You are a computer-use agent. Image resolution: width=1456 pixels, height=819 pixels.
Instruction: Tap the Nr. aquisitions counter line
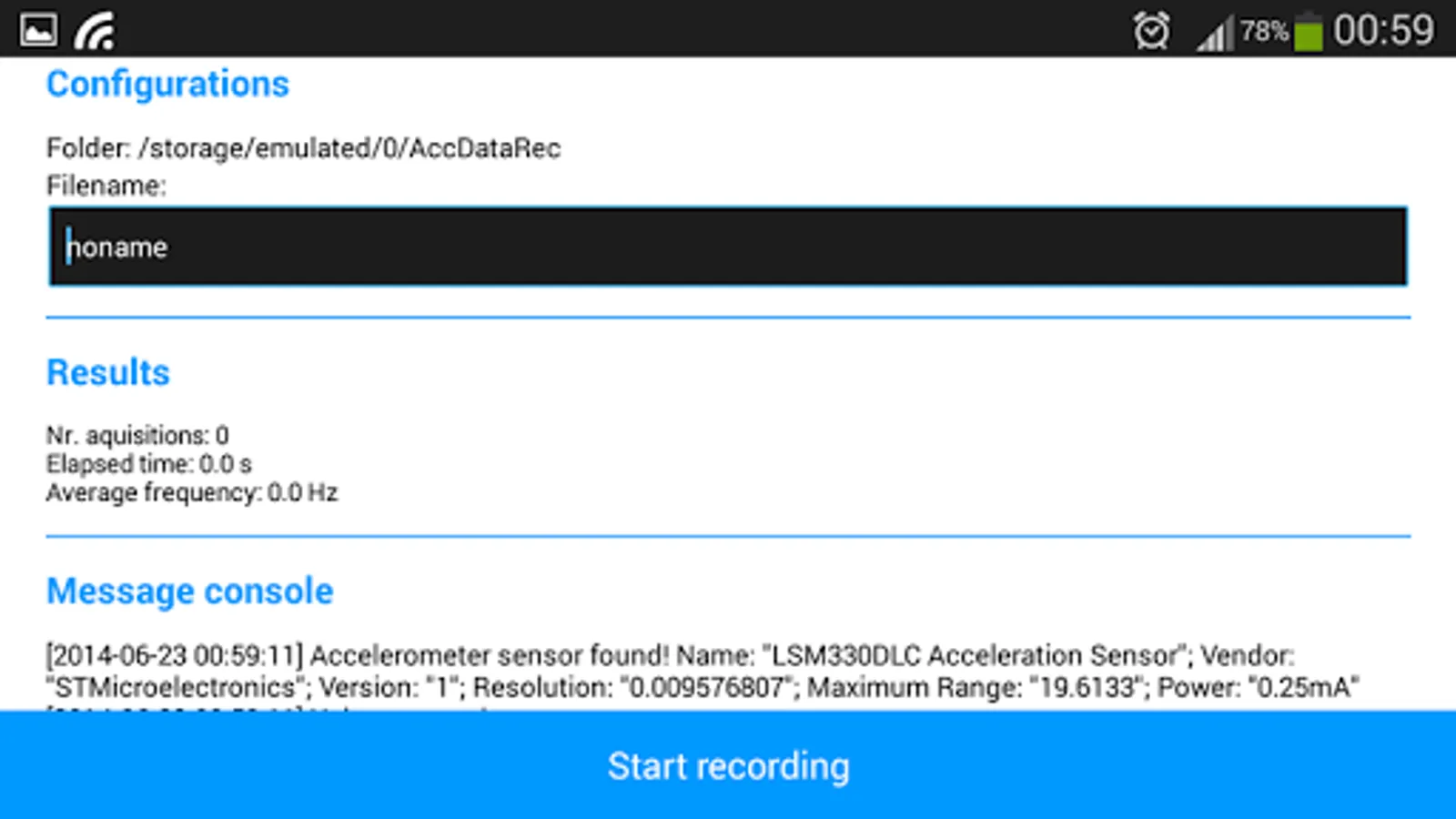click(x=137, y=435)
